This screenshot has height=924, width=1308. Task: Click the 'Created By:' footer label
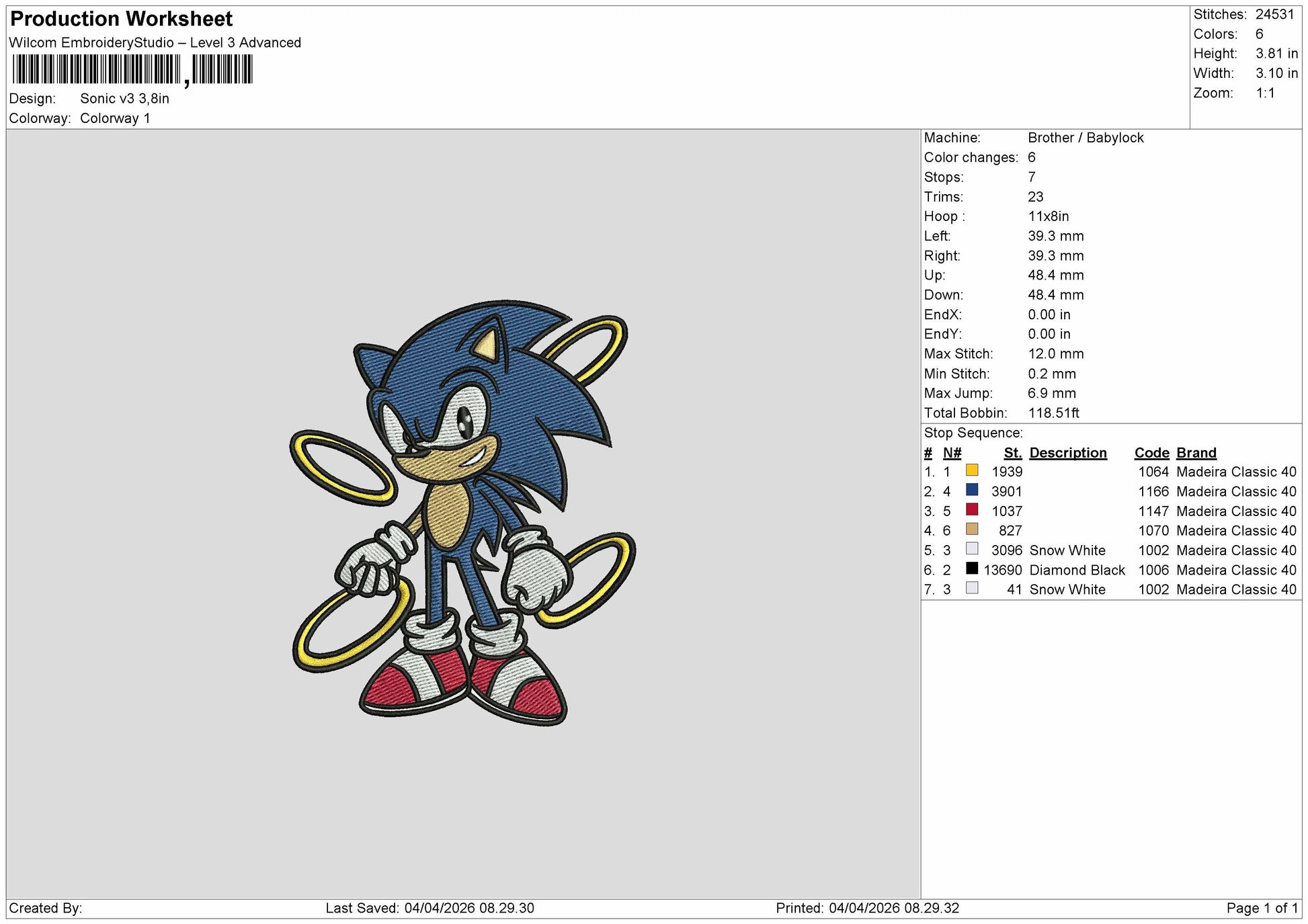click(x=46, y=909)
